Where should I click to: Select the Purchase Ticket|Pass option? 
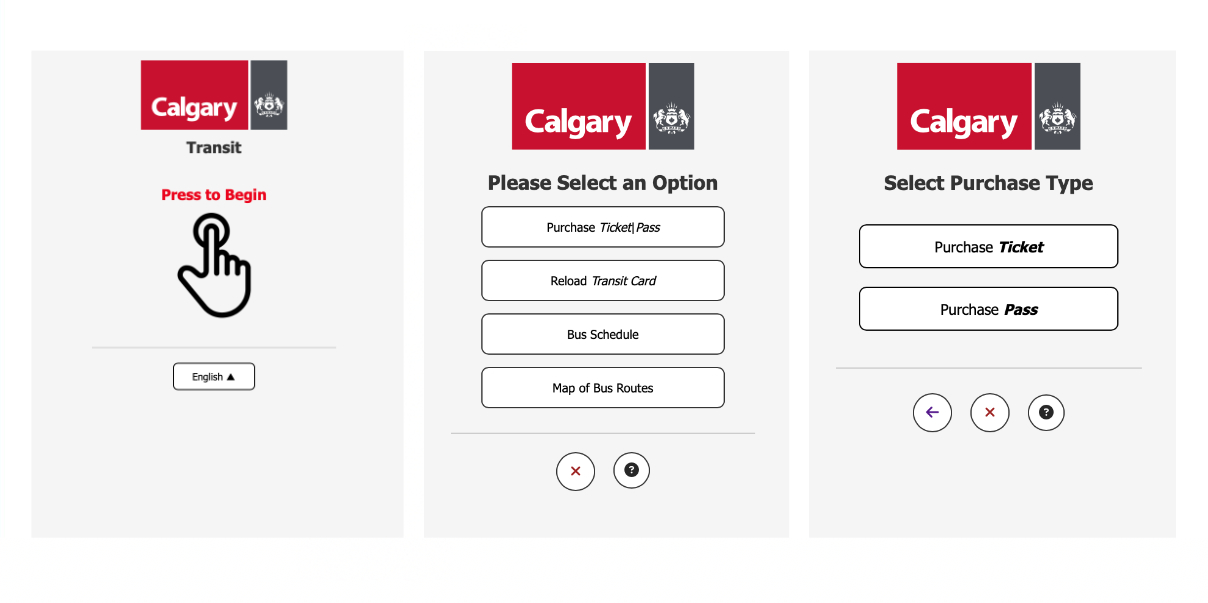coord(603,227)
